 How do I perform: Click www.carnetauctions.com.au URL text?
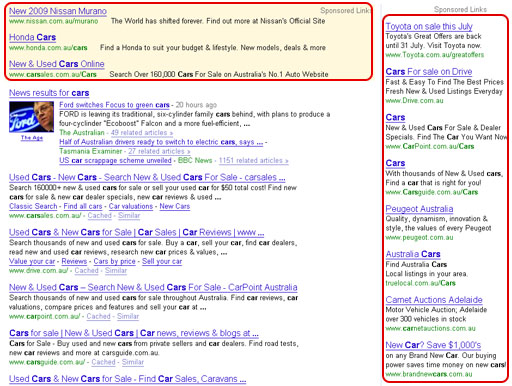click(431, 328)
